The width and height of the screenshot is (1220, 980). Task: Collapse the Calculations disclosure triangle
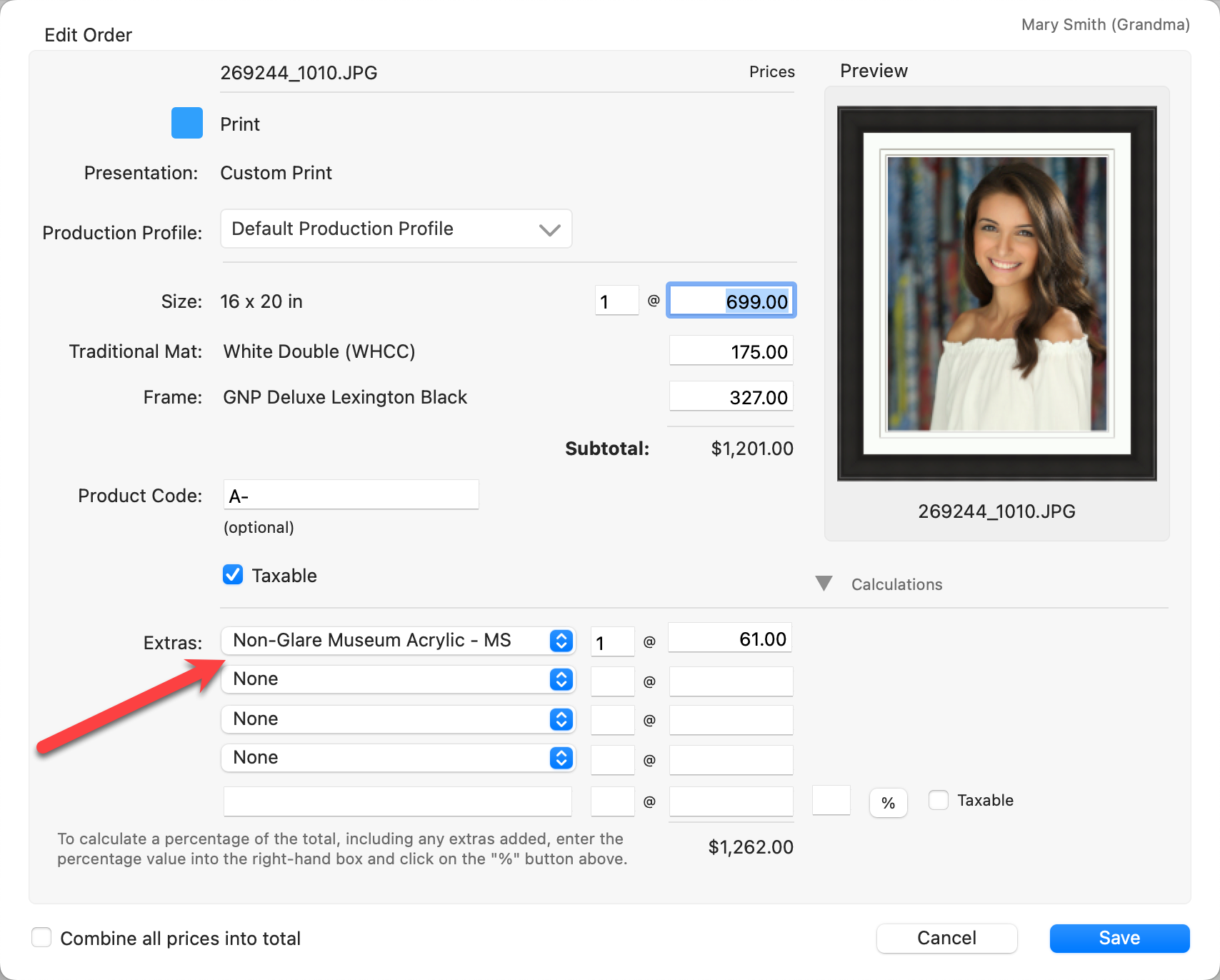pos(824,584)
